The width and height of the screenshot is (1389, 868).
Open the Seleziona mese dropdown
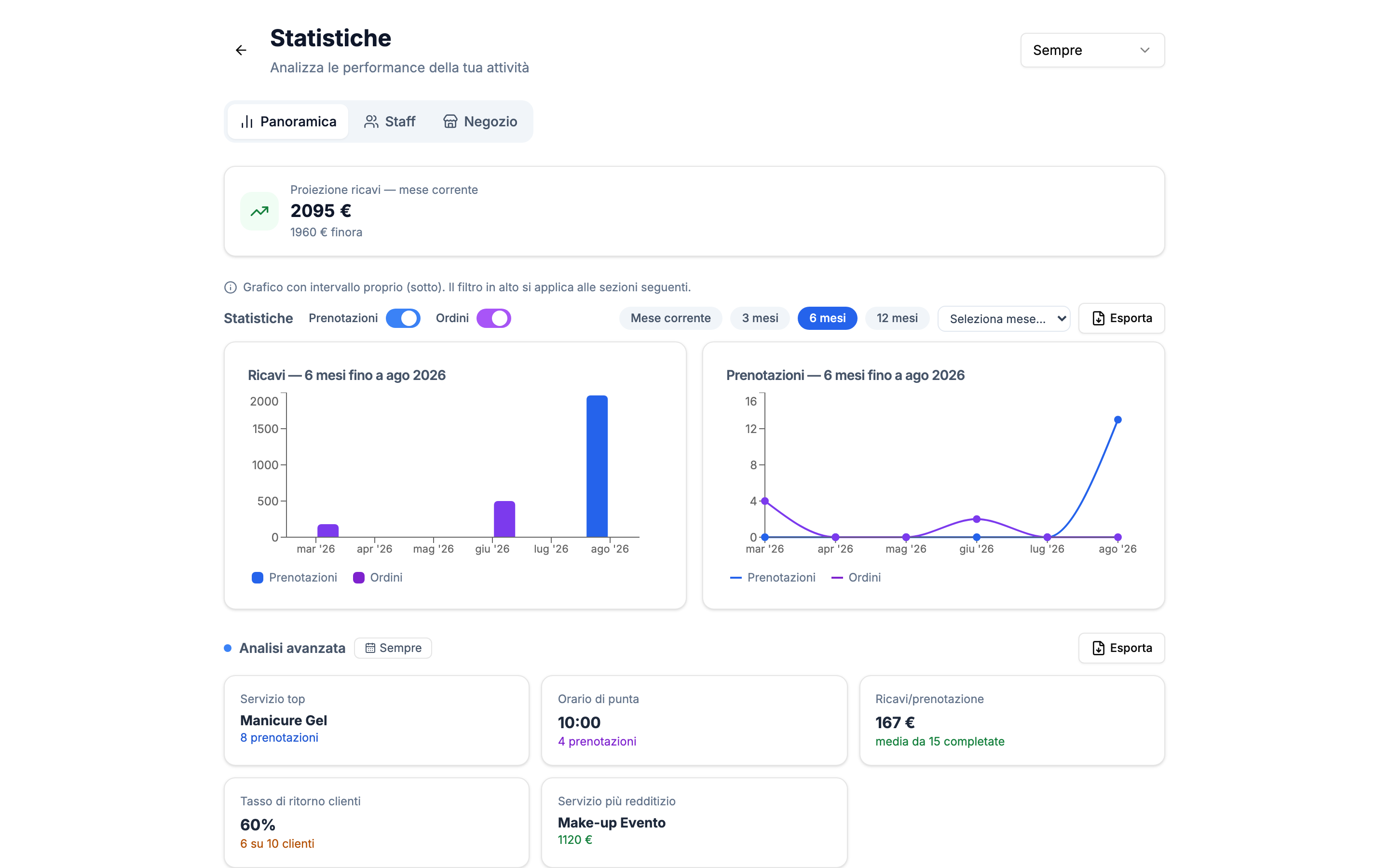click(1004, 319)
